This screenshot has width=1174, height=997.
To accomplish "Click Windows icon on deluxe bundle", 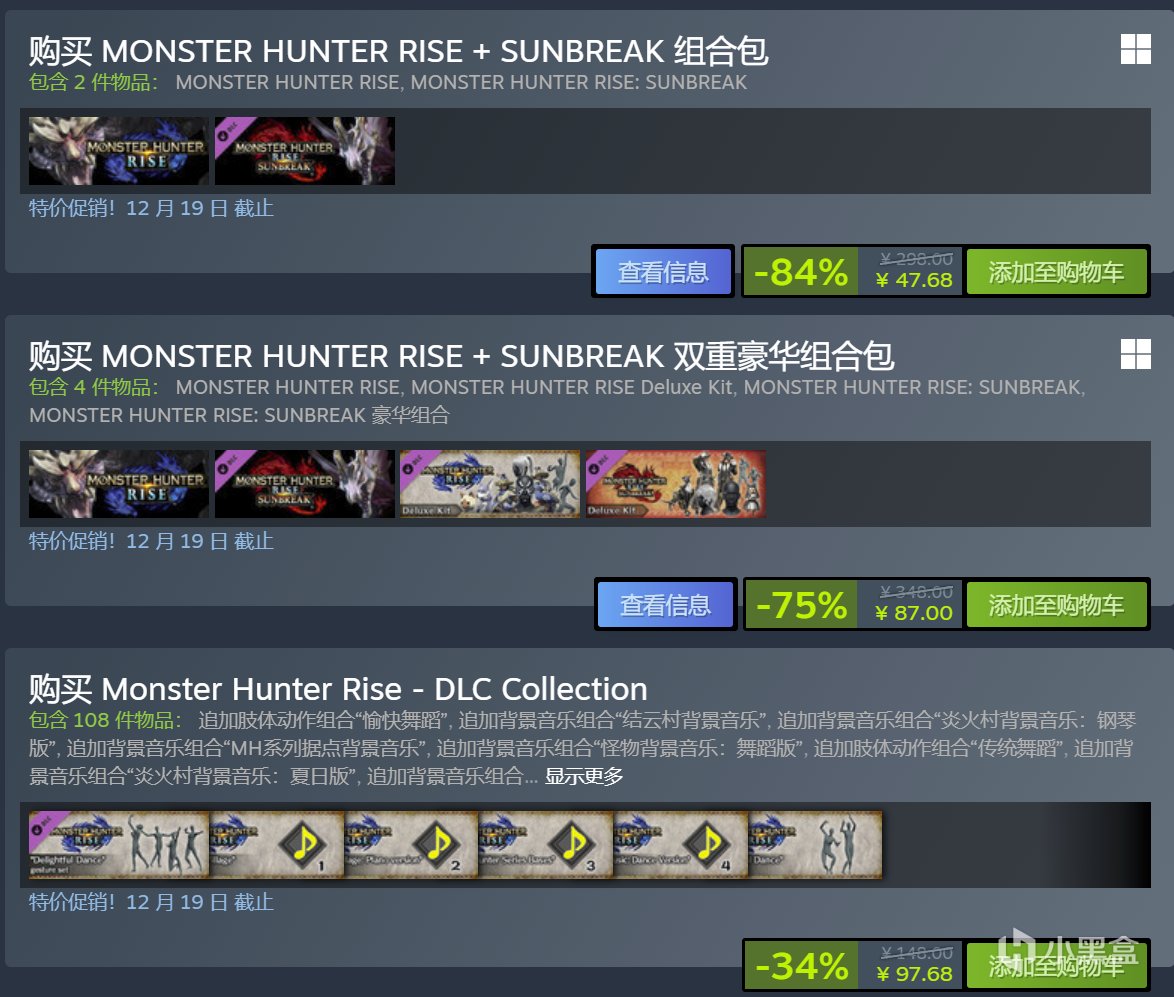I will (1135, 354).
